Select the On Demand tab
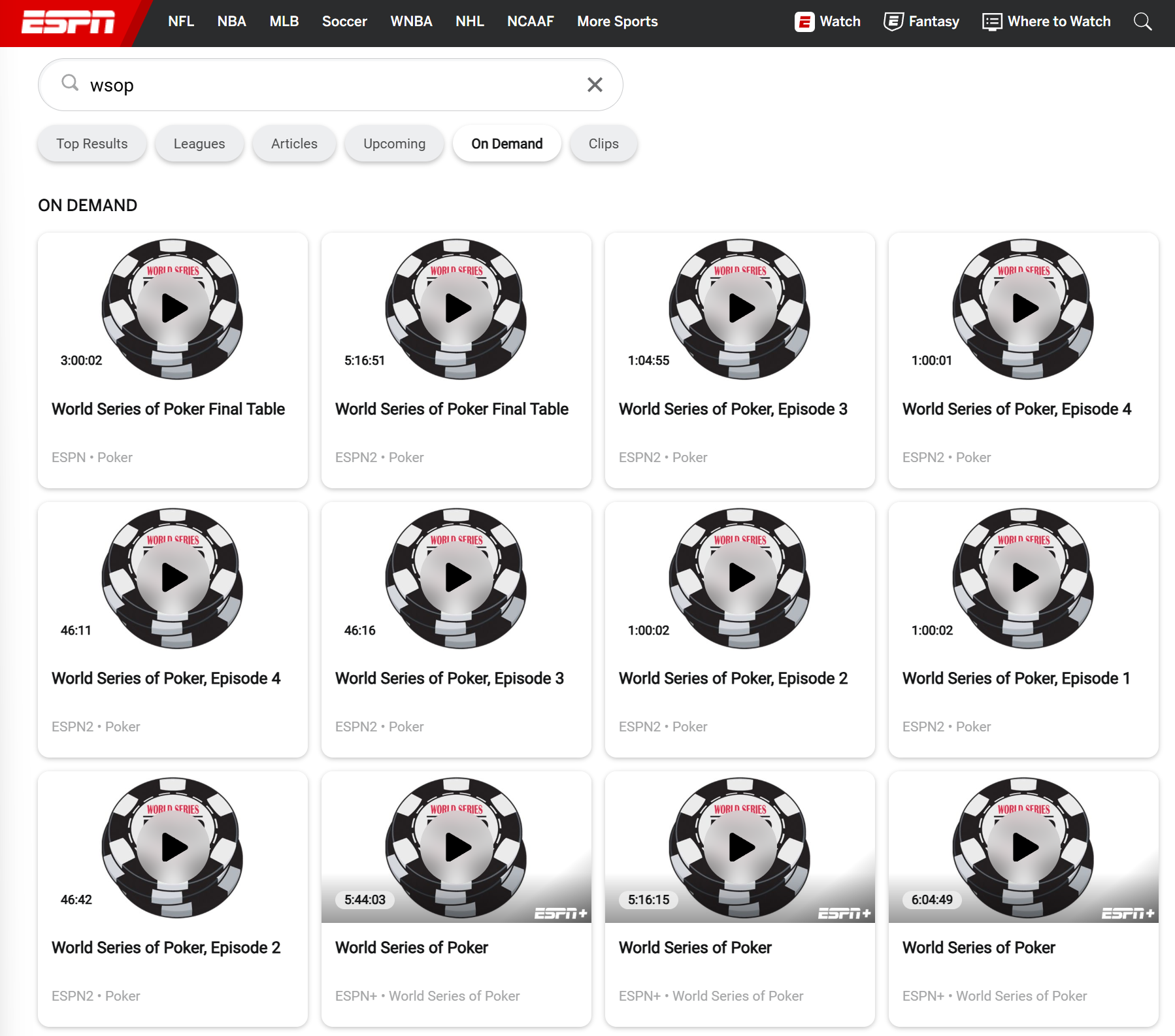Screen dimensions: 1175x1036 (507, 144)
